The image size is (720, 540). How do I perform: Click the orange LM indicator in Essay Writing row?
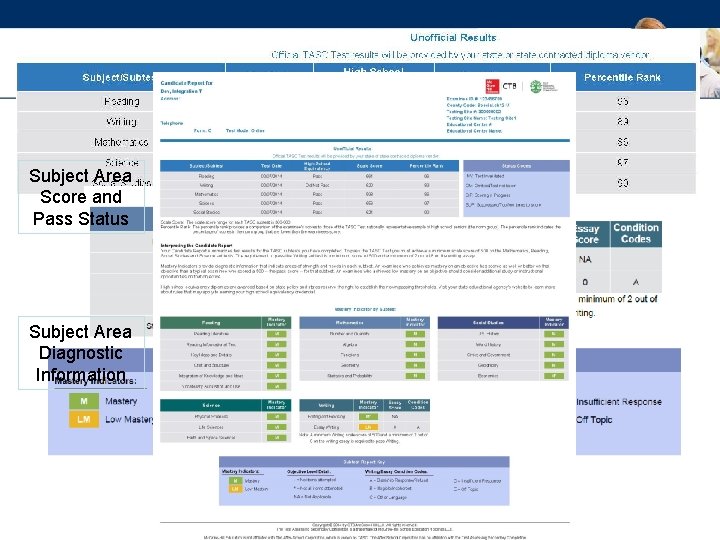(x=368, y=427)
